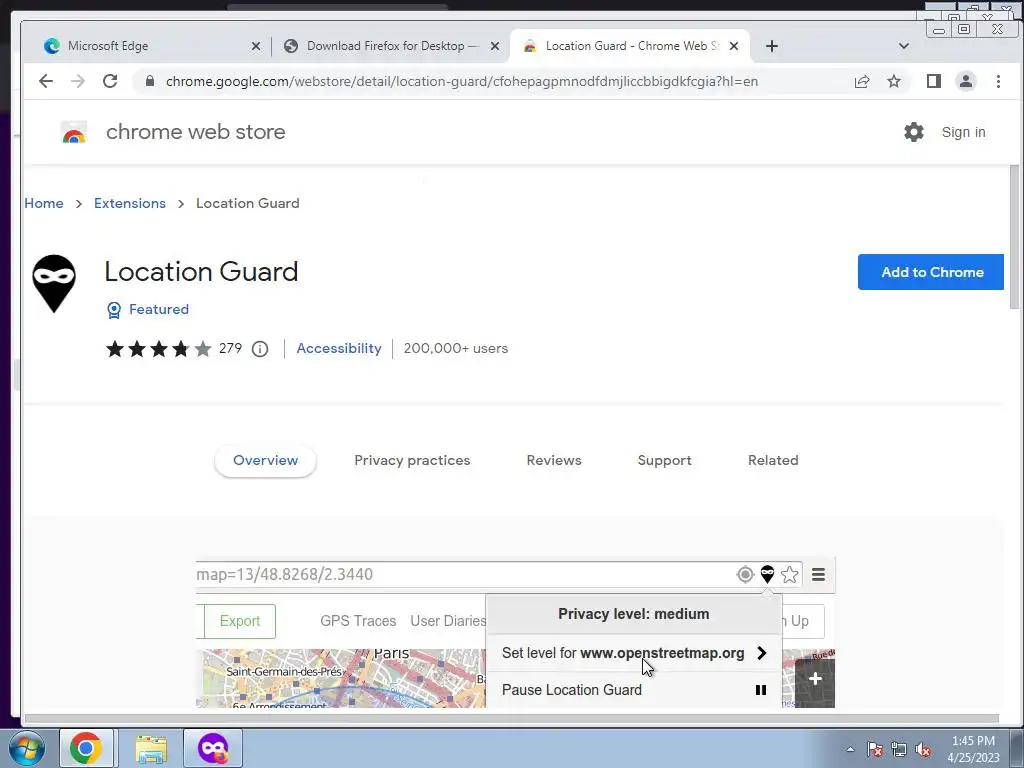1024x768 pixels.
Task: Open the Support tab
Action: (664, 460)
